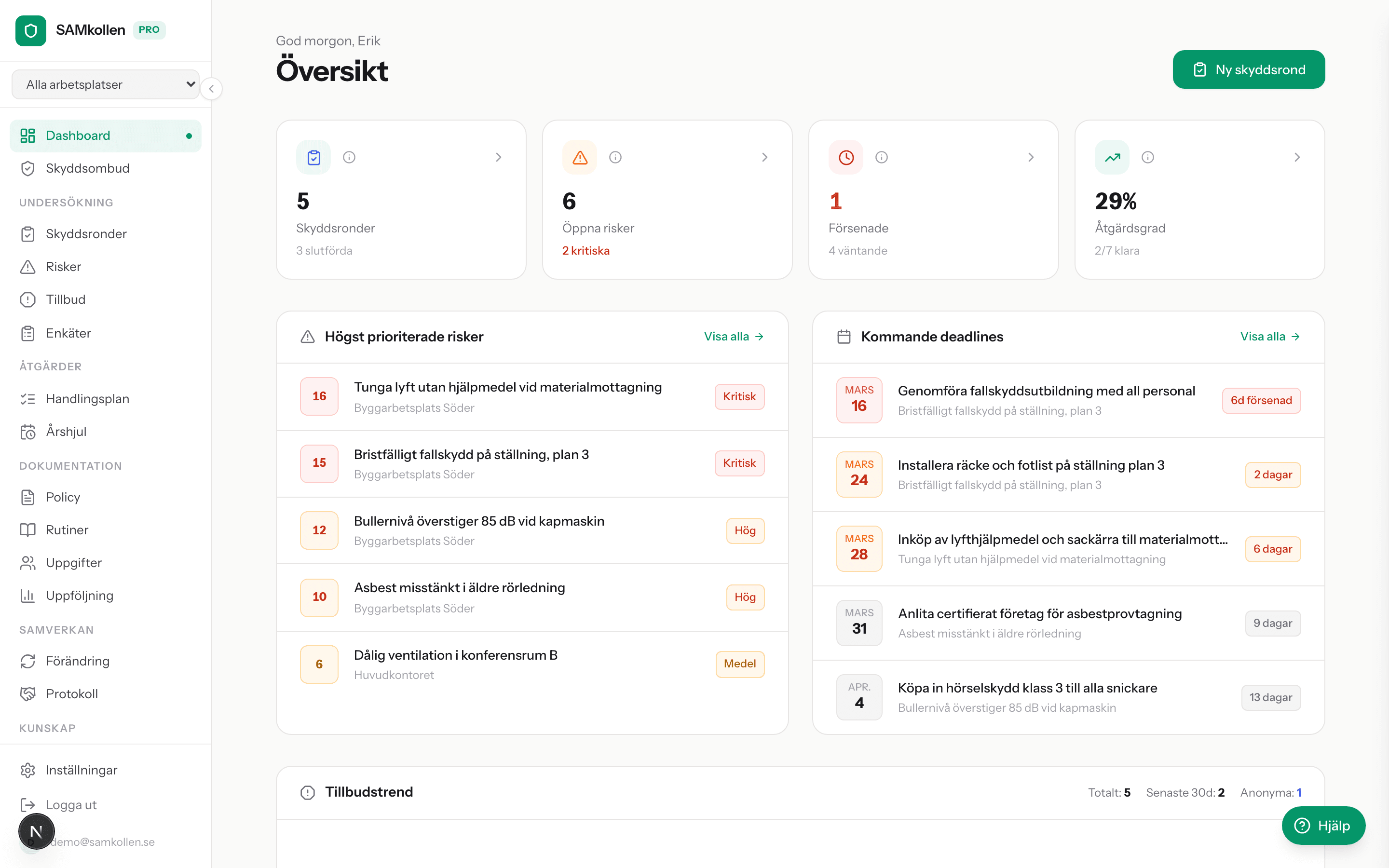Screen dimensions: 1389x868
Task: Open the Alla arbetsplatser dropdown
Action: tap(106, 84)
